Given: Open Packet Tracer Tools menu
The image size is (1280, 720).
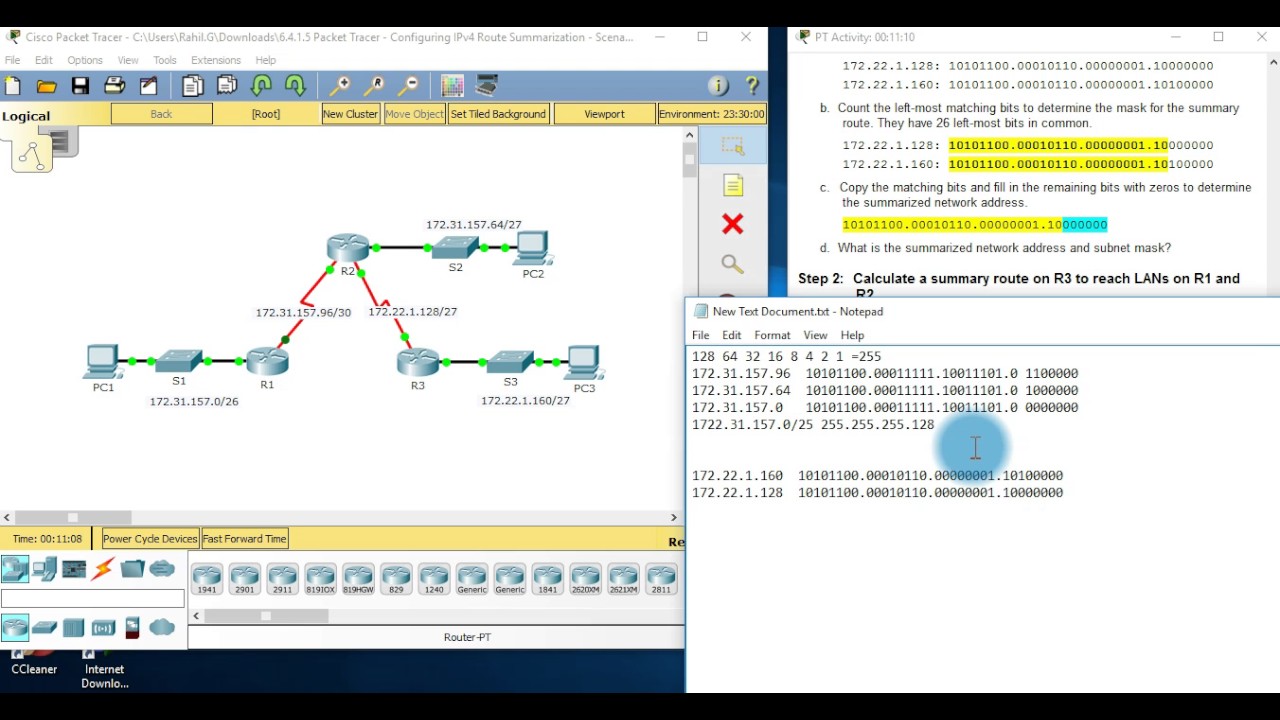Looking at the screenshot, I should pyautogui.click(x=164, y=60).
